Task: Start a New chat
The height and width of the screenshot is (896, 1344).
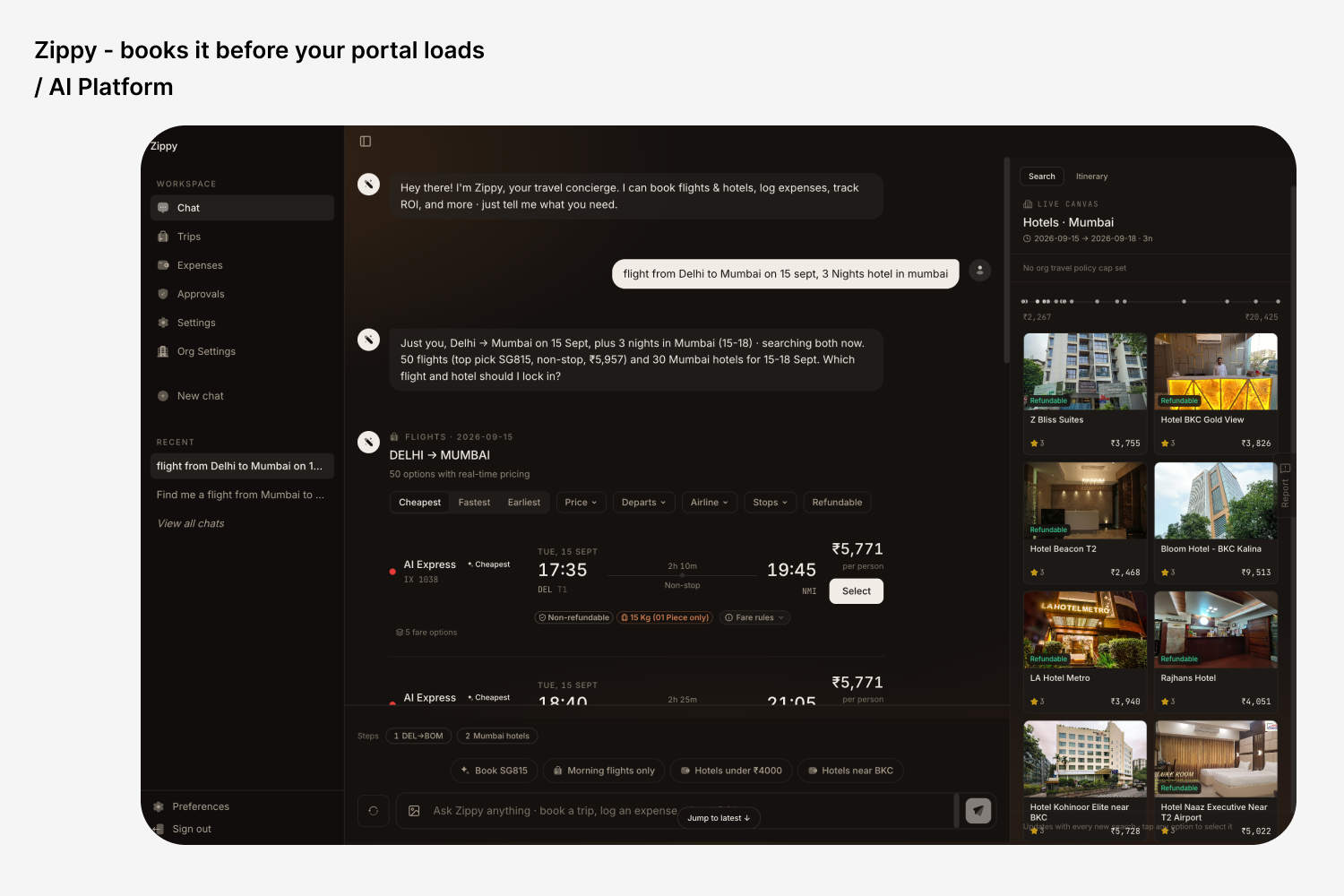Action: click(x=242, y=396)
